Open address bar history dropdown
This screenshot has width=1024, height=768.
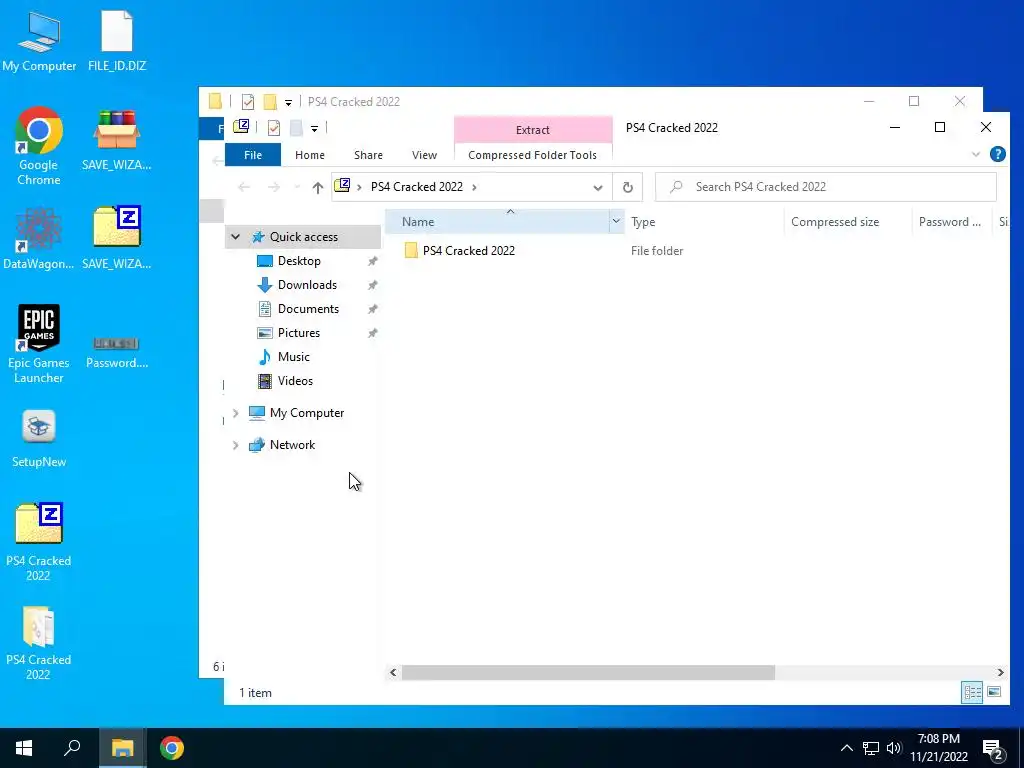[x=598, y=187]
